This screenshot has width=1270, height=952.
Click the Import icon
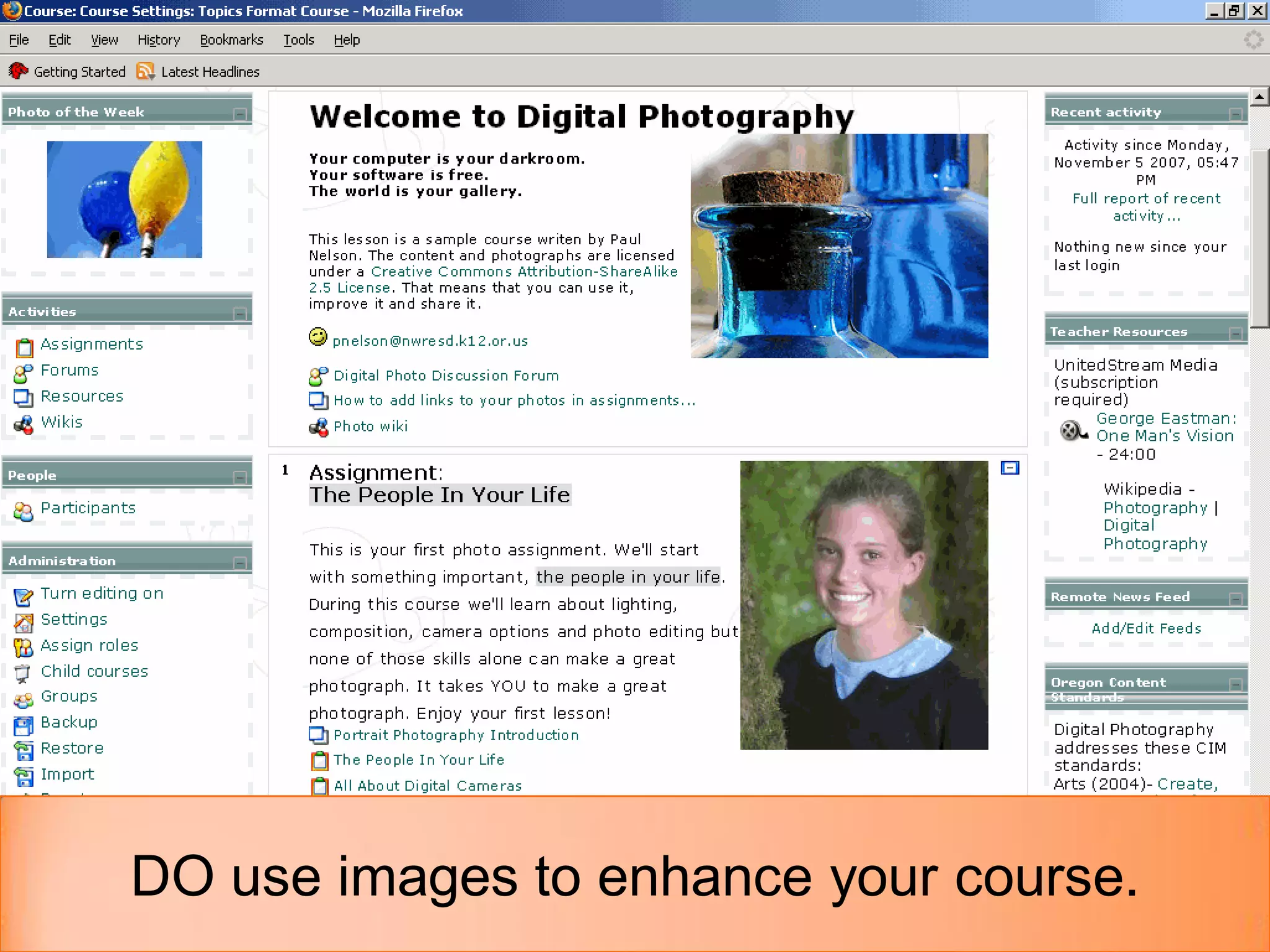pyautogui.click(x=24, y=777)
